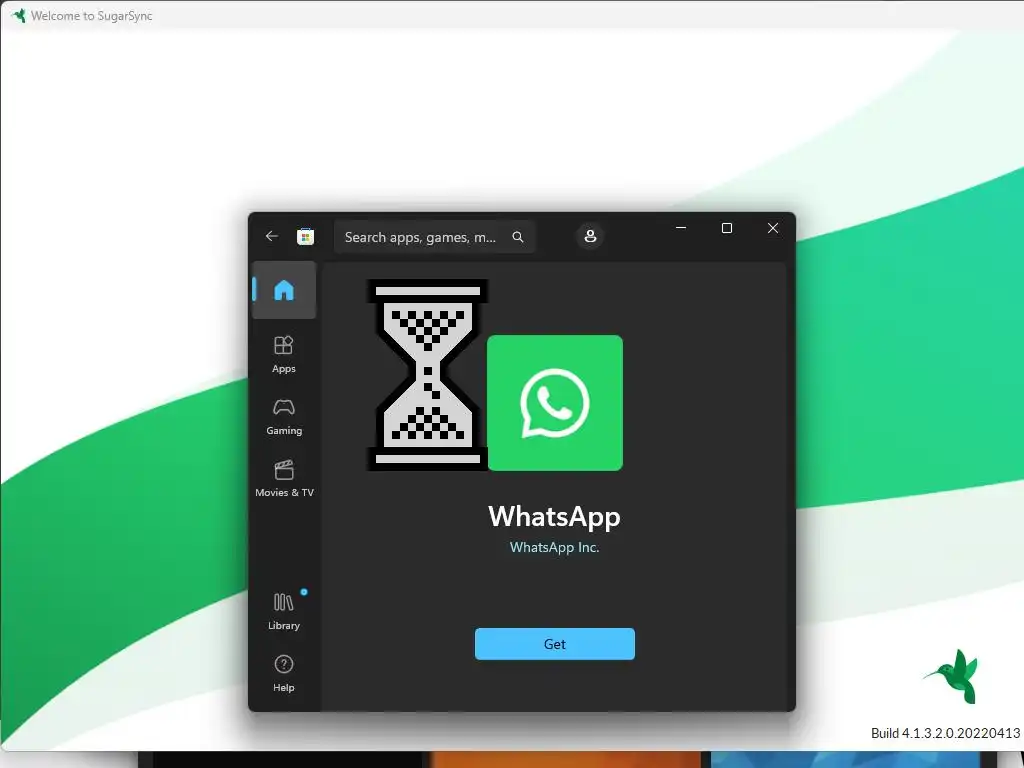Open the Library section in sidebar

(284, 611)
